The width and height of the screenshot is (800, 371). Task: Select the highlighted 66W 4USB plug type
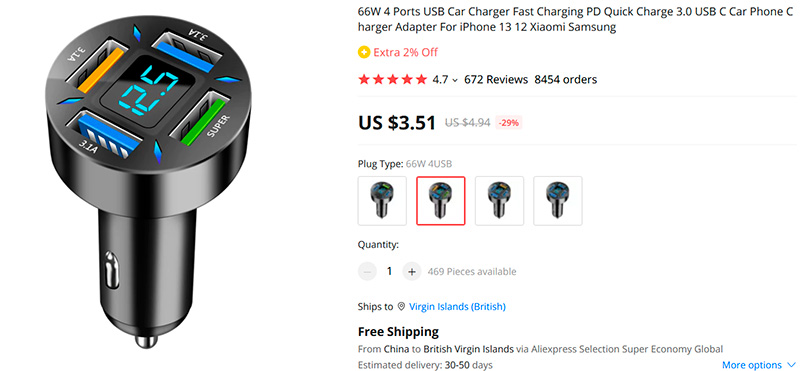[441, 201]
